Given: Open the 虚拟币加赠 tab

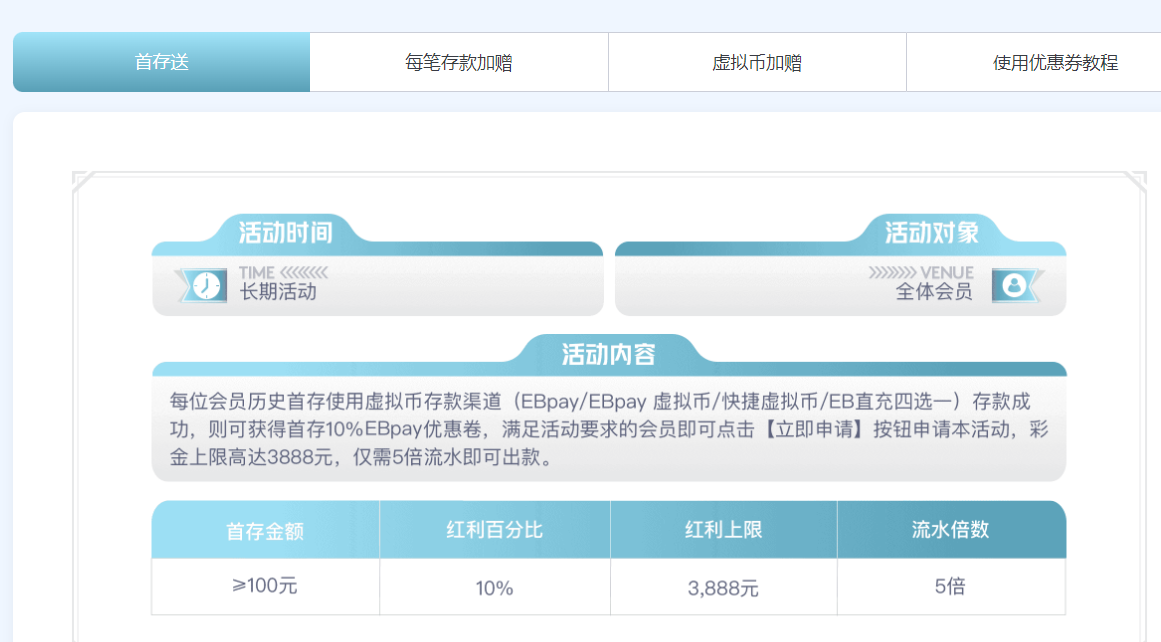Looking at the screenshot, I should [756, 63].
